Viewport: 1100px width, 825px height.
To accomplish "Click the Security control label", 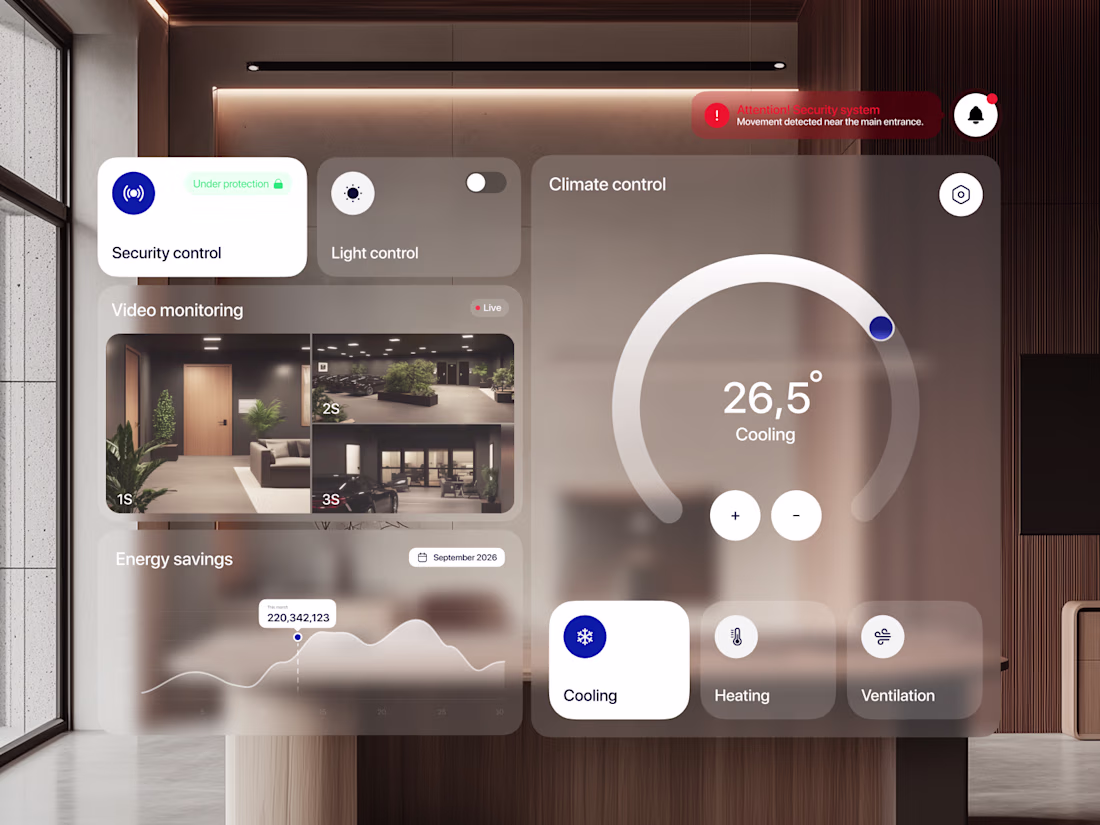I will click(x=166, y=253).
